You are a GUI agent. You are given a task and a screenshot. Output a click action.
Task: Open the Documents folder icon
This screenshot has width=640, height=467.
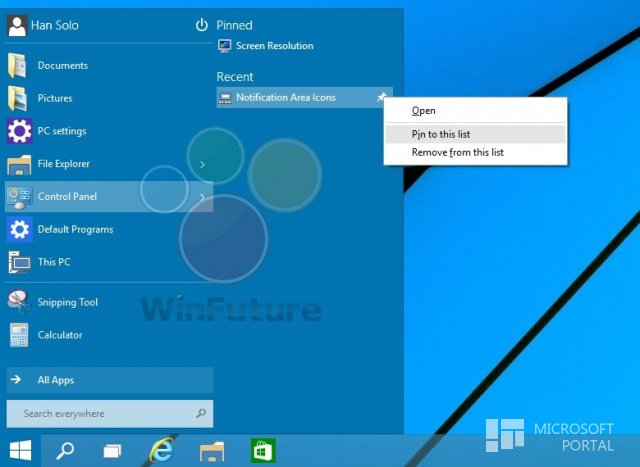pyautogui.click(x=18, y=65)
